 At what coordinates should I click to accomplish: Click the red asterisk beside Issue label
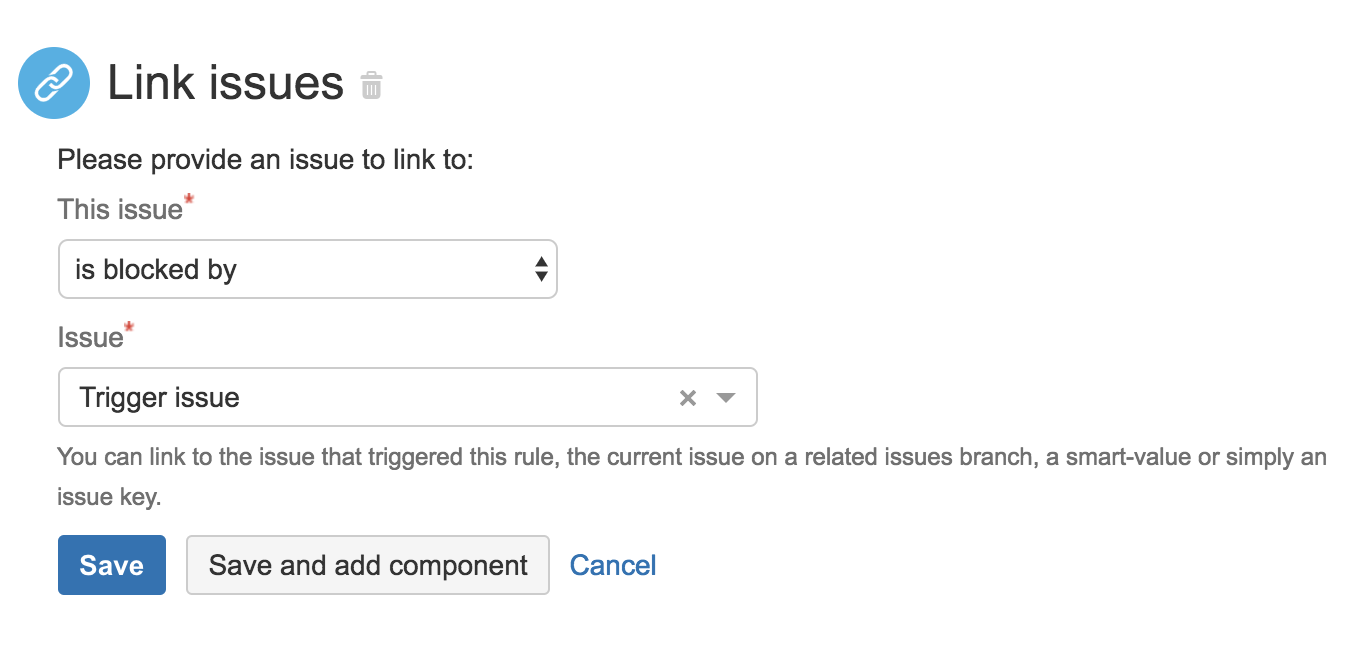click(129, 330)
